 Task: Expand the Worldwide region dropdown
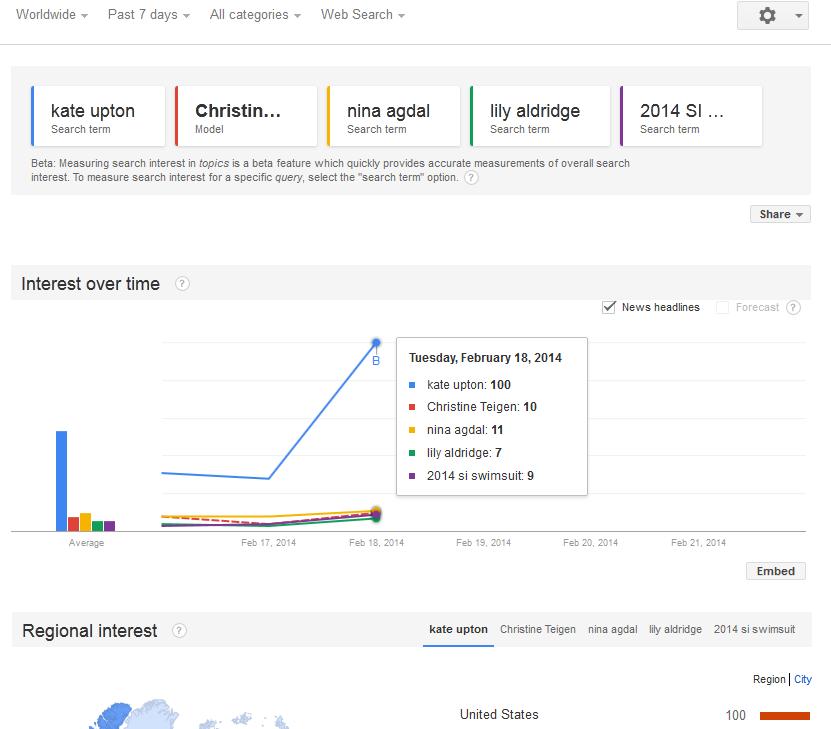pos(52,15)
